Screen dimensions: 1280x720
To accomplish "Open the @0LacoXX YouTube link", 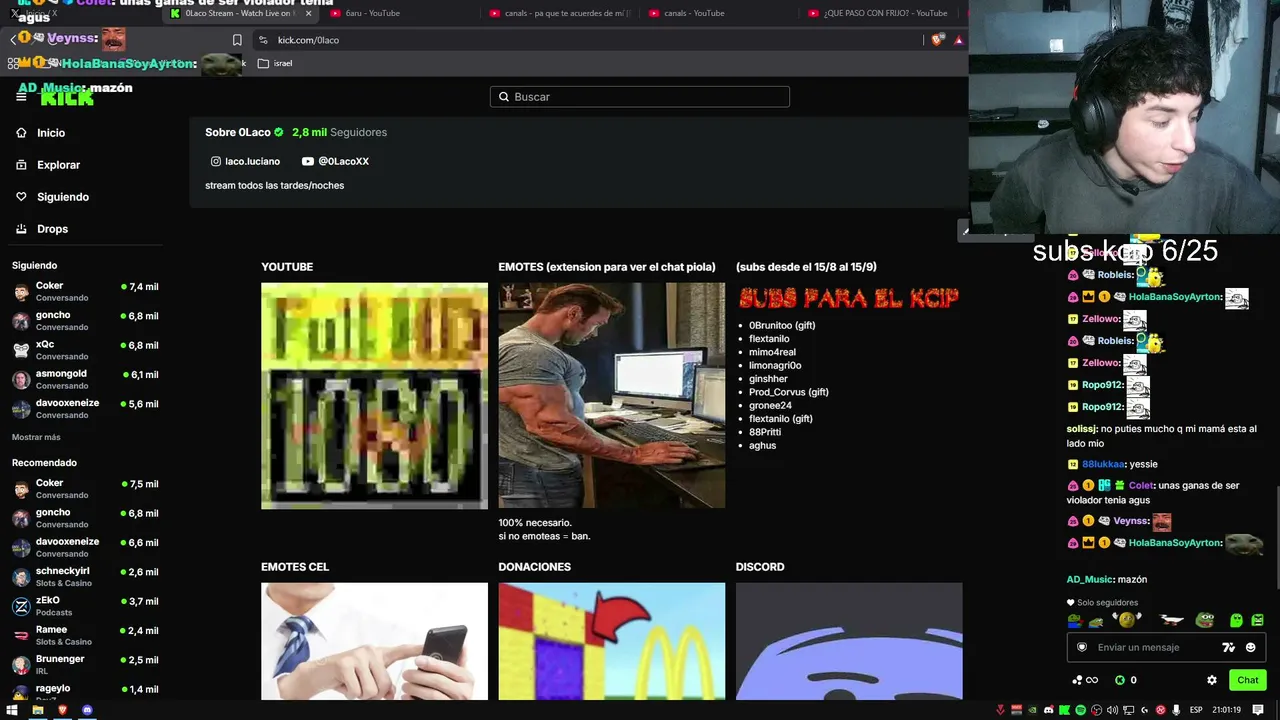I will (335, 161).
